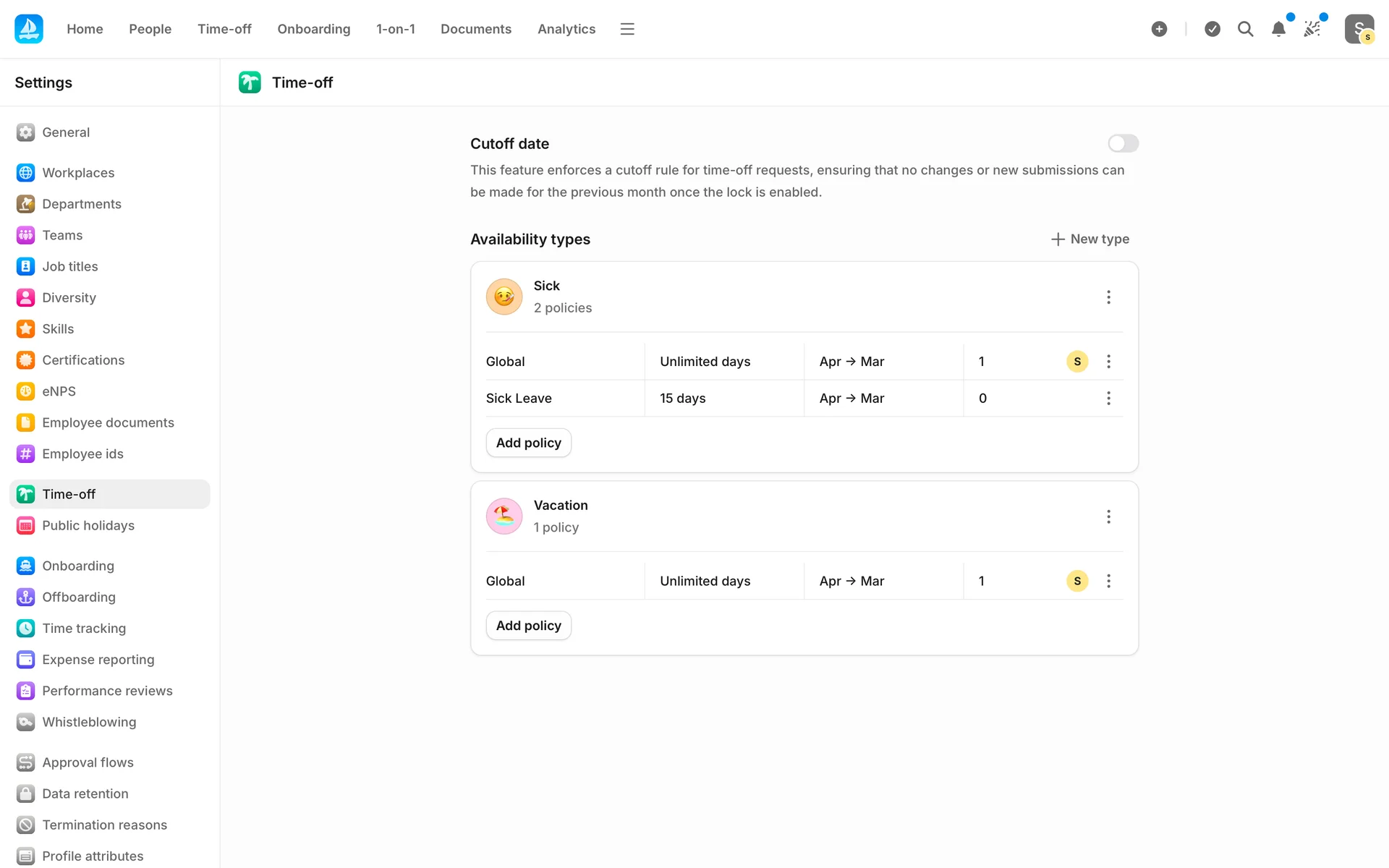Screen dimensions: 1389x868
Task: Click the user profile avatar
Action: click(x=1359, y=29)
